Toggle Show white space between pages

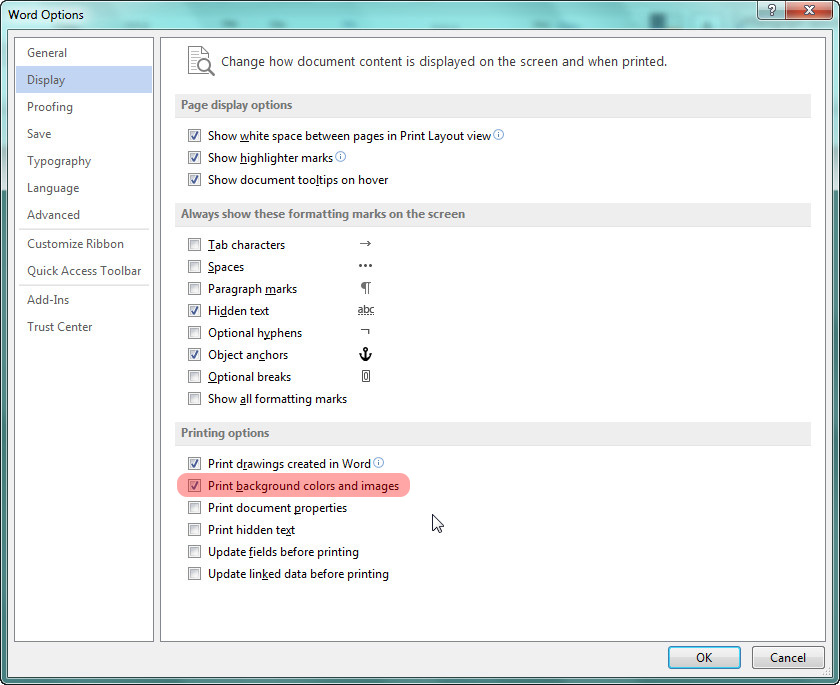tap(194, 136)
